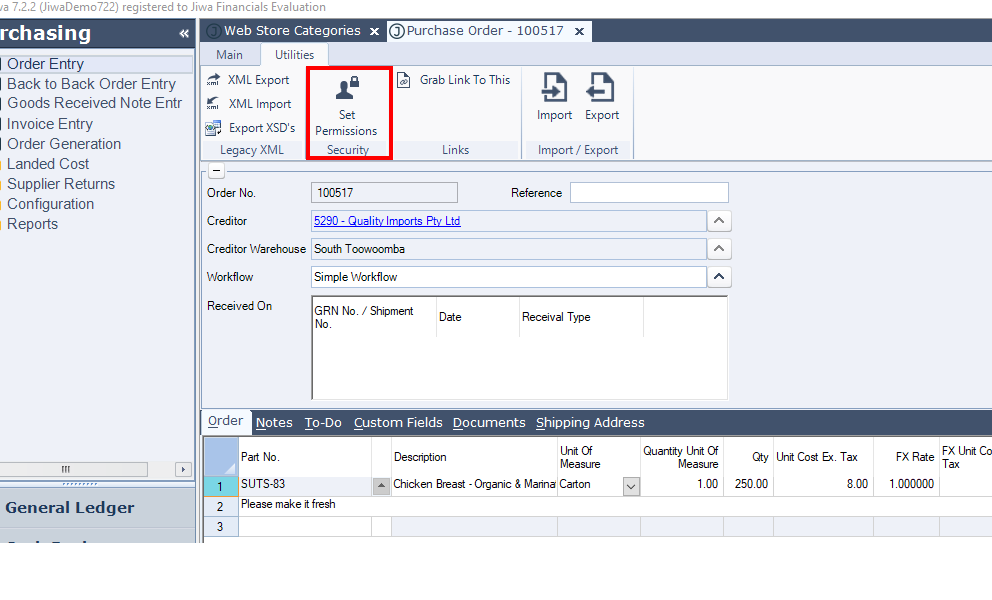Select Goods Received Note Entry in sidebar
Viewport: 992px width, 600px height.
point(94,104)
